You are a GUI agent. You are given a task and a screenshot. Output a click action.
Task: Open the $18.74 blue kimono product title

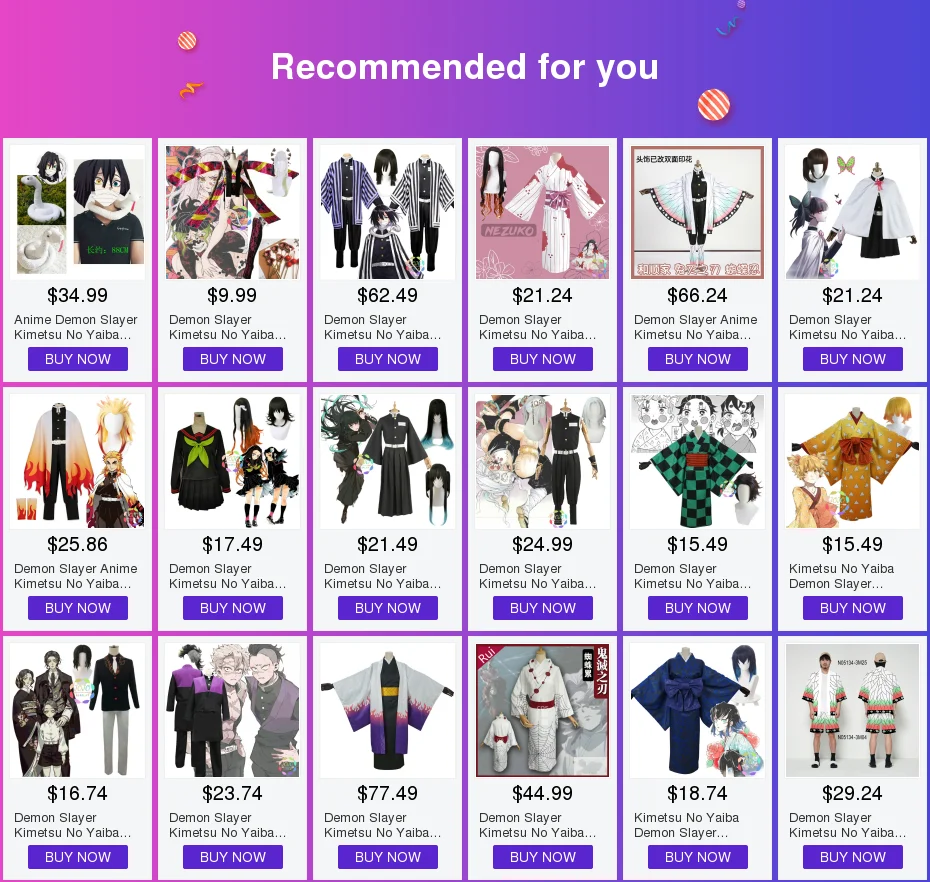[686, 825]
